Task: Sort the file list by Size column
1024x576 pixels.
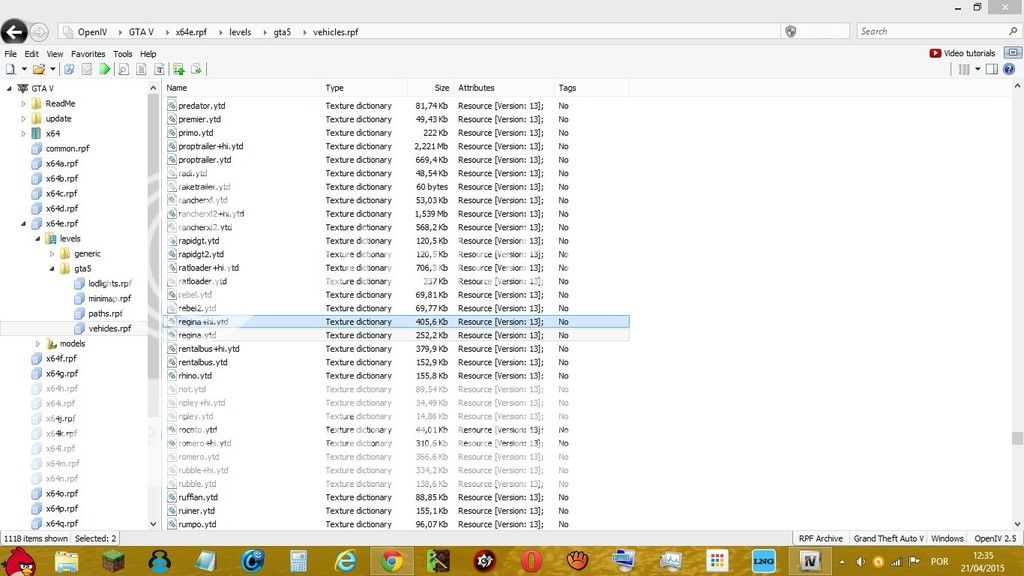Action: 430,88
